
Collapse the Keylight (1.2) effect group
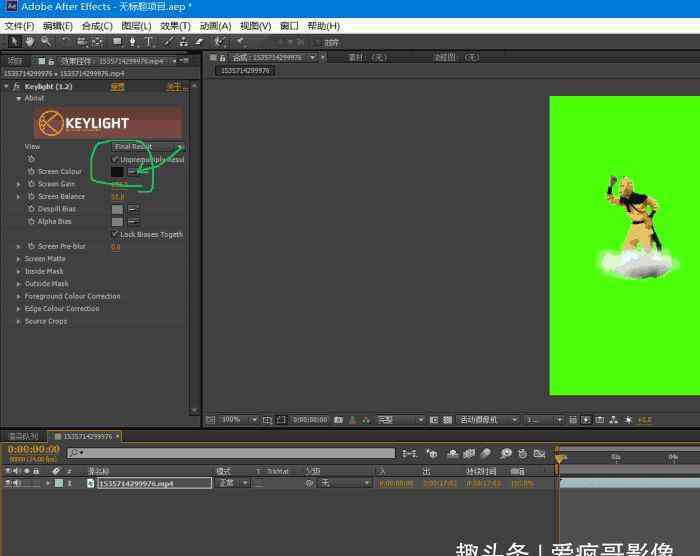coord(6,86)
